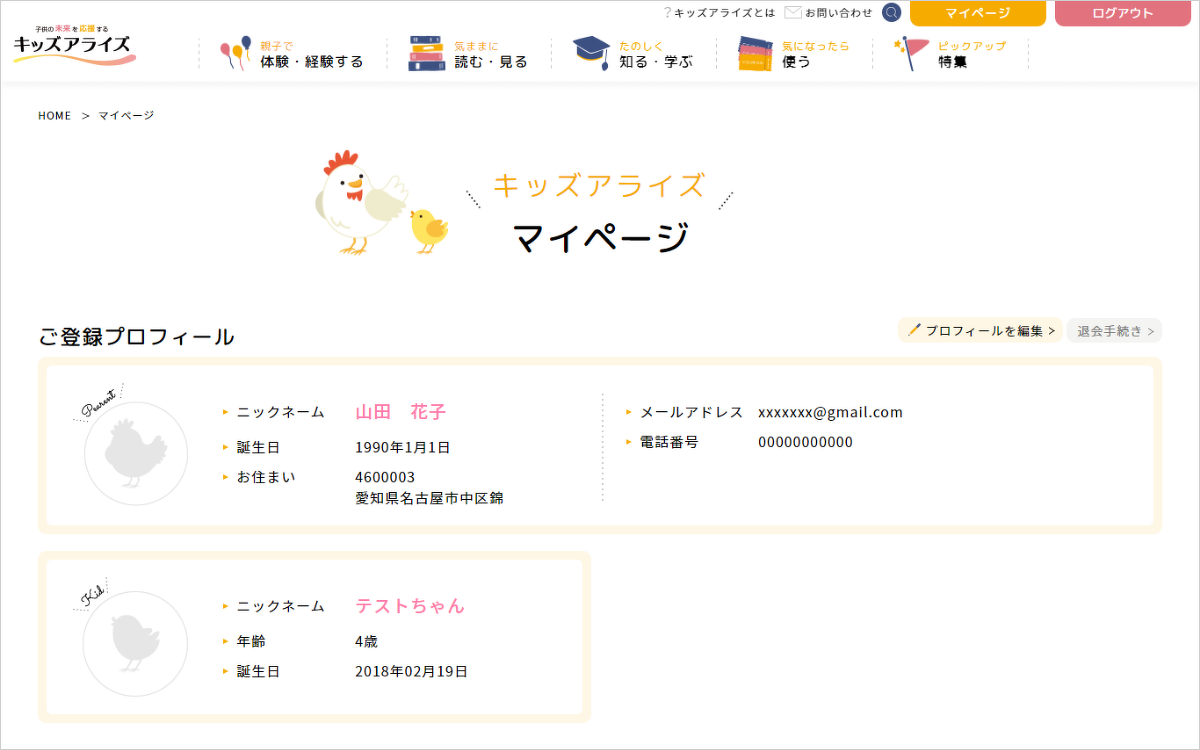Click the balloons icon in navigation
Screen dimensions: 1200x750
[x=235, y=54]
